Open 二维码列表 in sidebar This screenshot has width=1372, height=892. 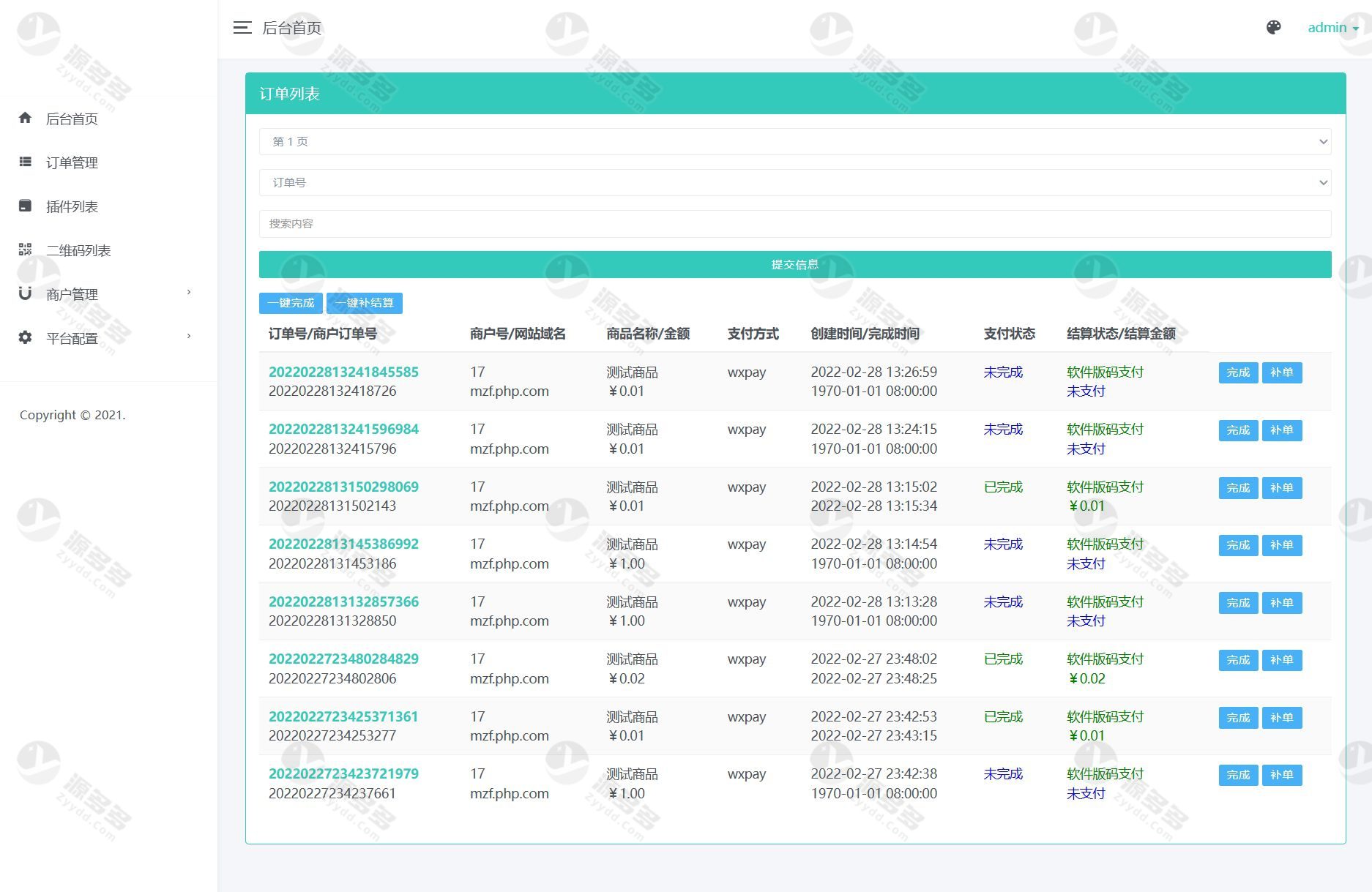(78, 250)
